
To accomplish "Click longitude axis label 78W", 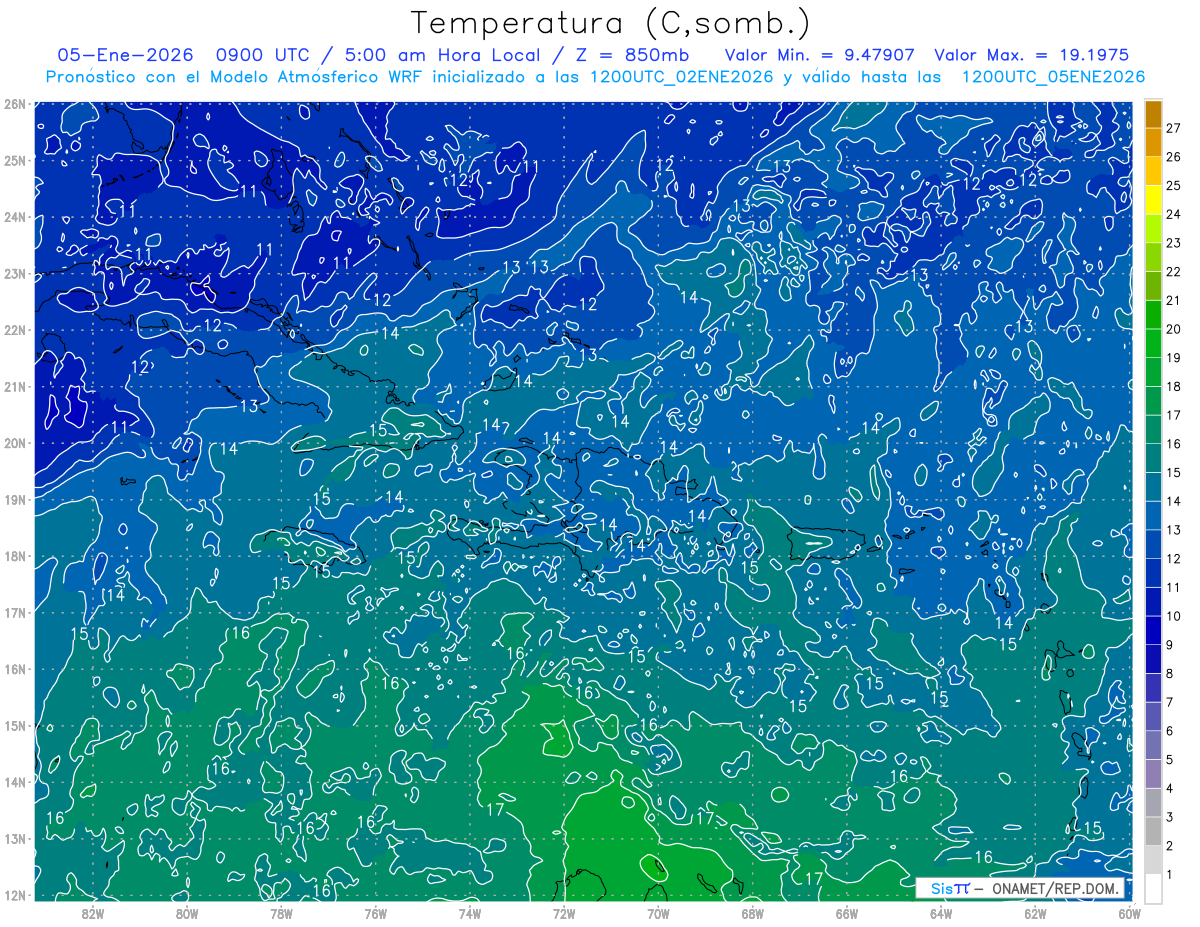I will [x=281, y=913].
